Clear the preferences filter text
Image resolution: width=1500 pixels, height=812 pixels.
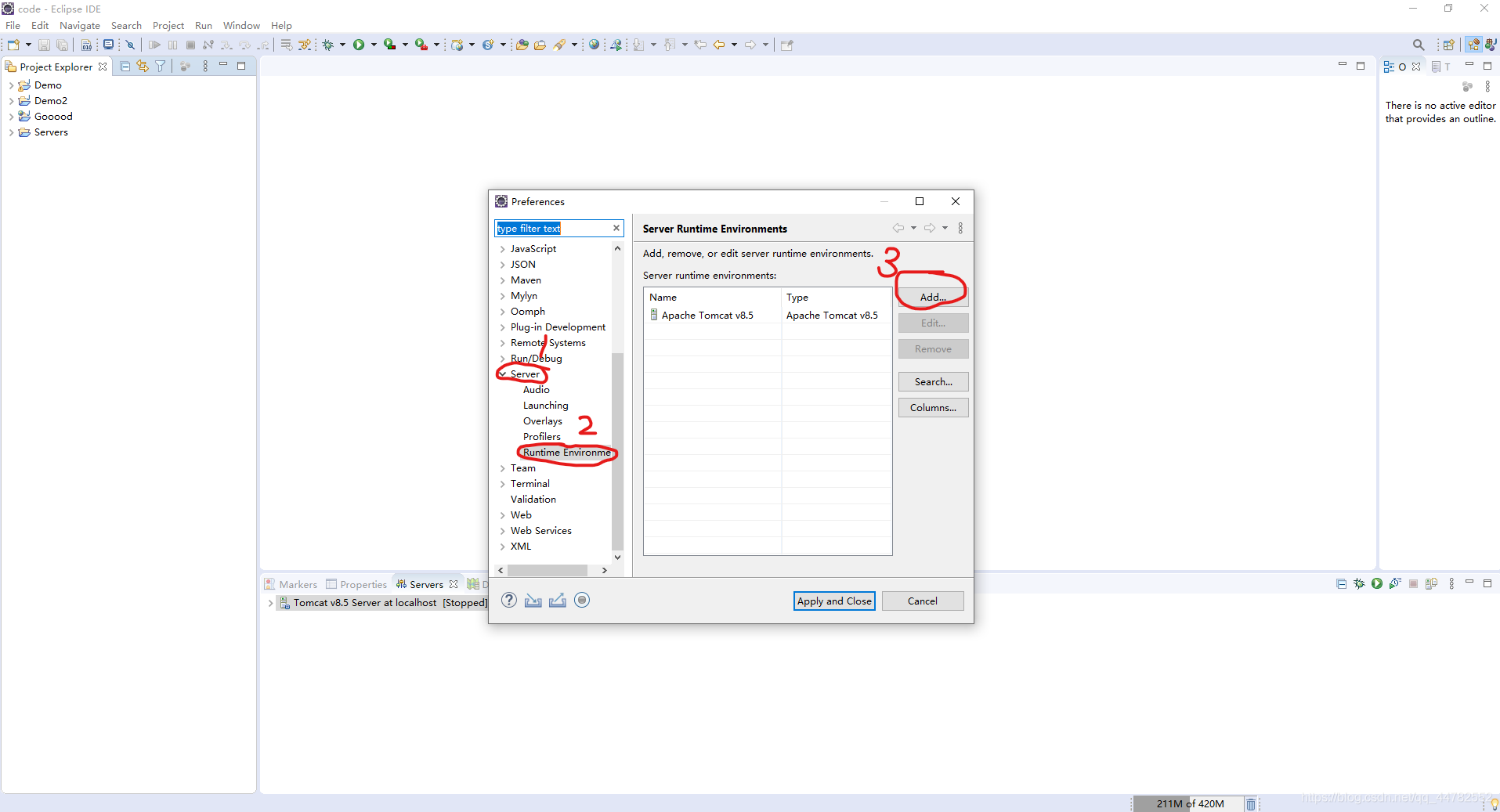pyautogui.click(x=616, y=228)
